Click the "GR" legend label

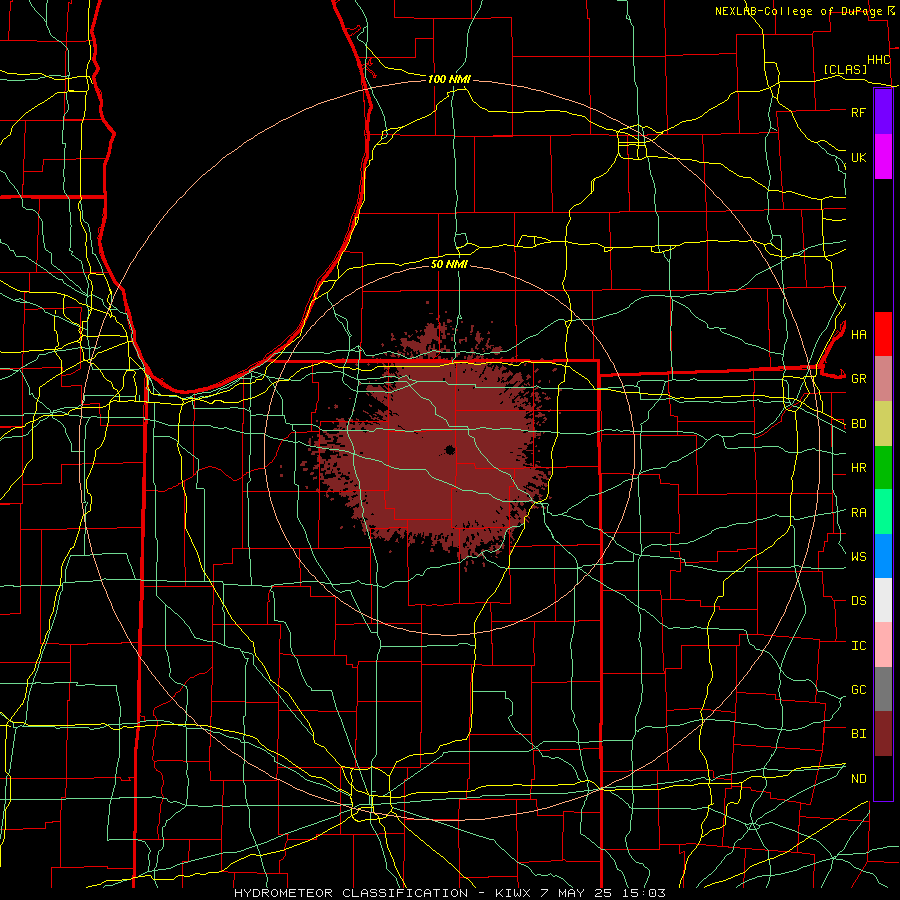858,379
